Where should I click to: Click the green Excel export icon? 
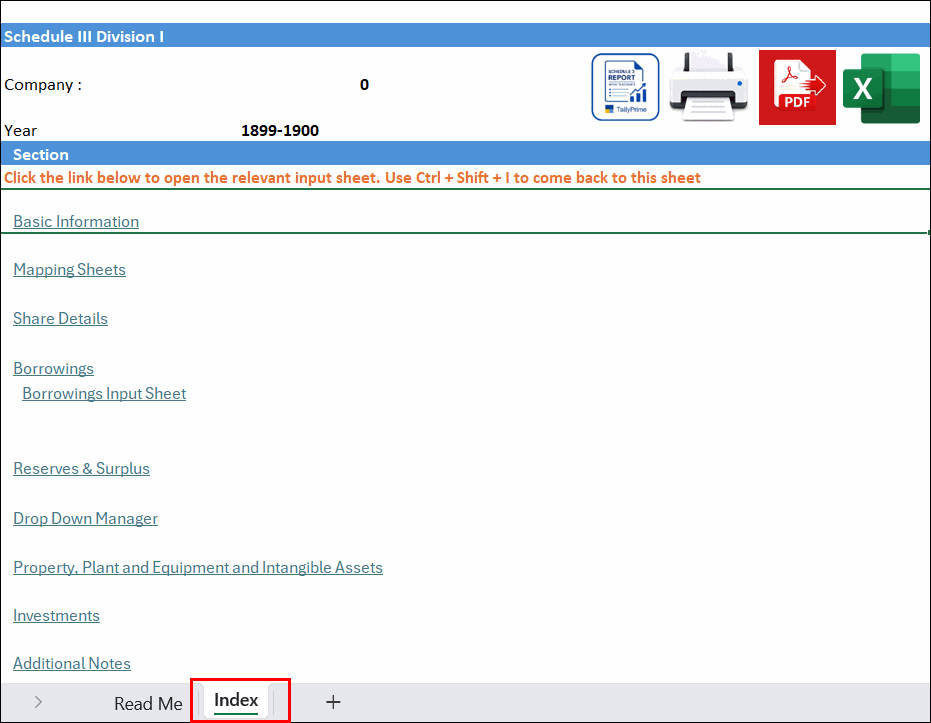(881, 88)
